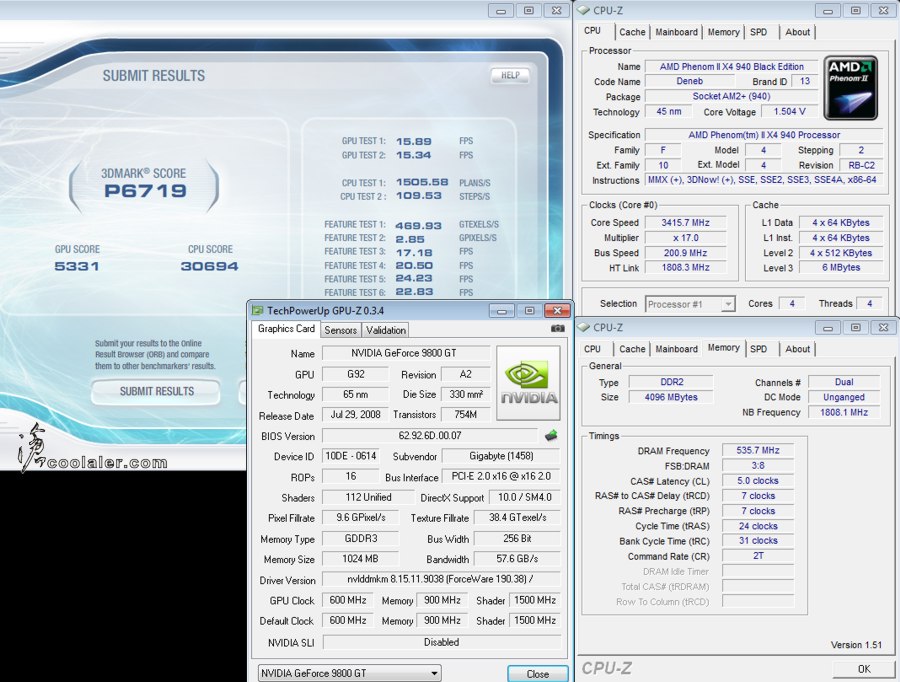
Task: Click the AMD Phenom II logo in CPU-Z
Action: [x=851, y=88]
